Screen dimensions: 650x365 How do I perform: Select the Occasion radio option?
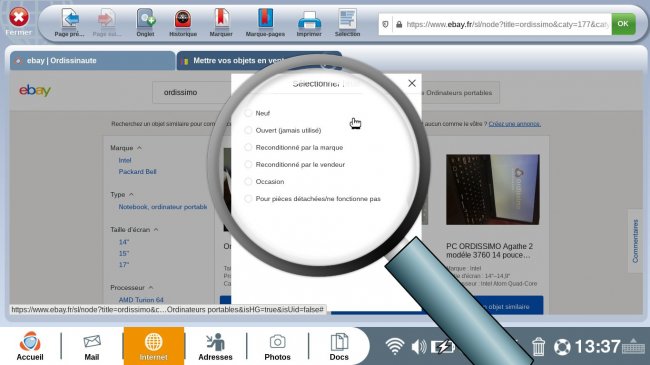248,181
